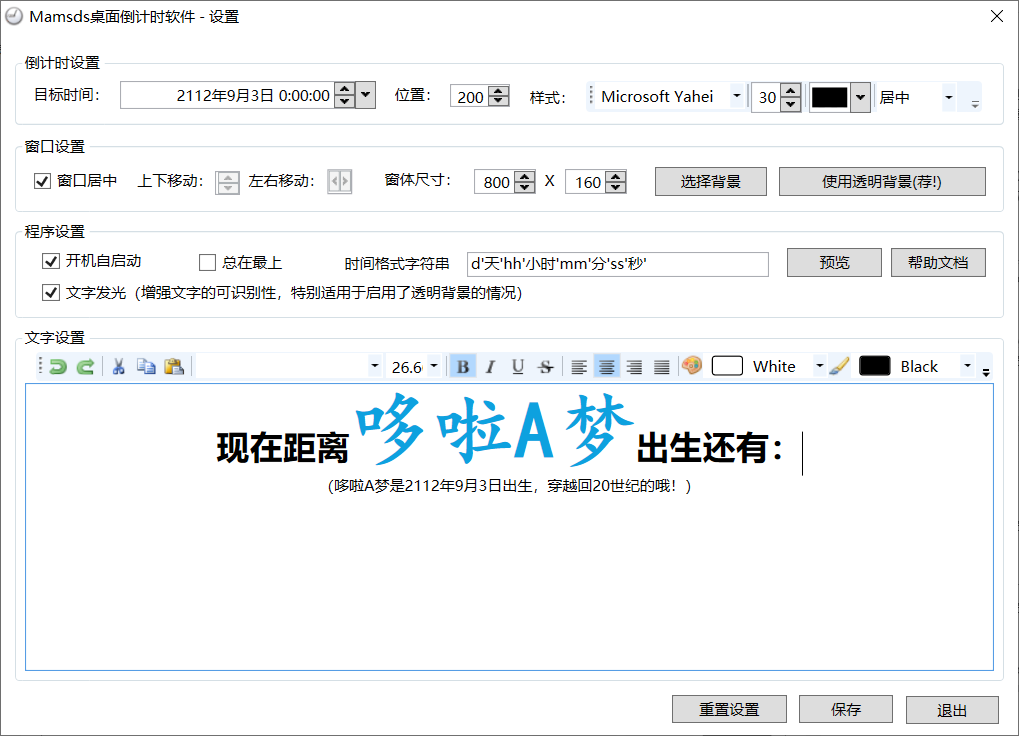
Task: Click the 退出 exit button
Action: [952, 709]
